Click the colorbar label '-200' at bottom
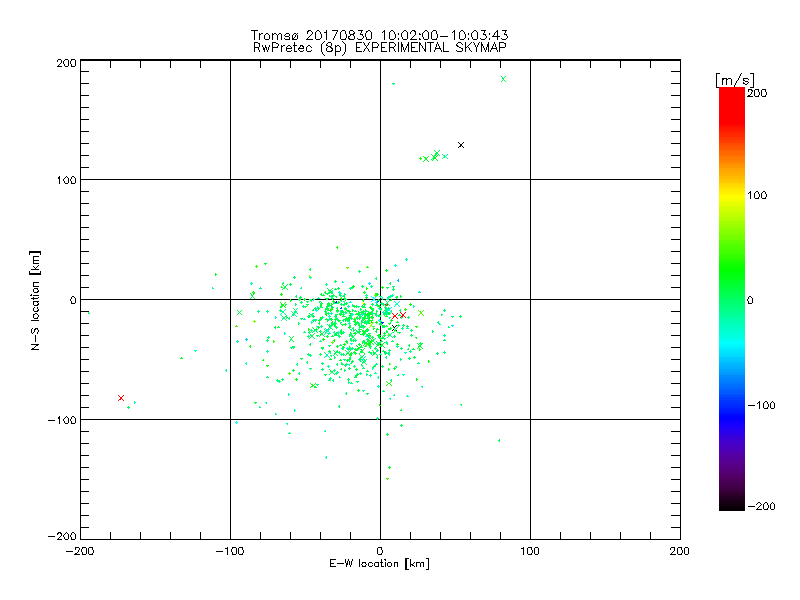 point(761,506)
